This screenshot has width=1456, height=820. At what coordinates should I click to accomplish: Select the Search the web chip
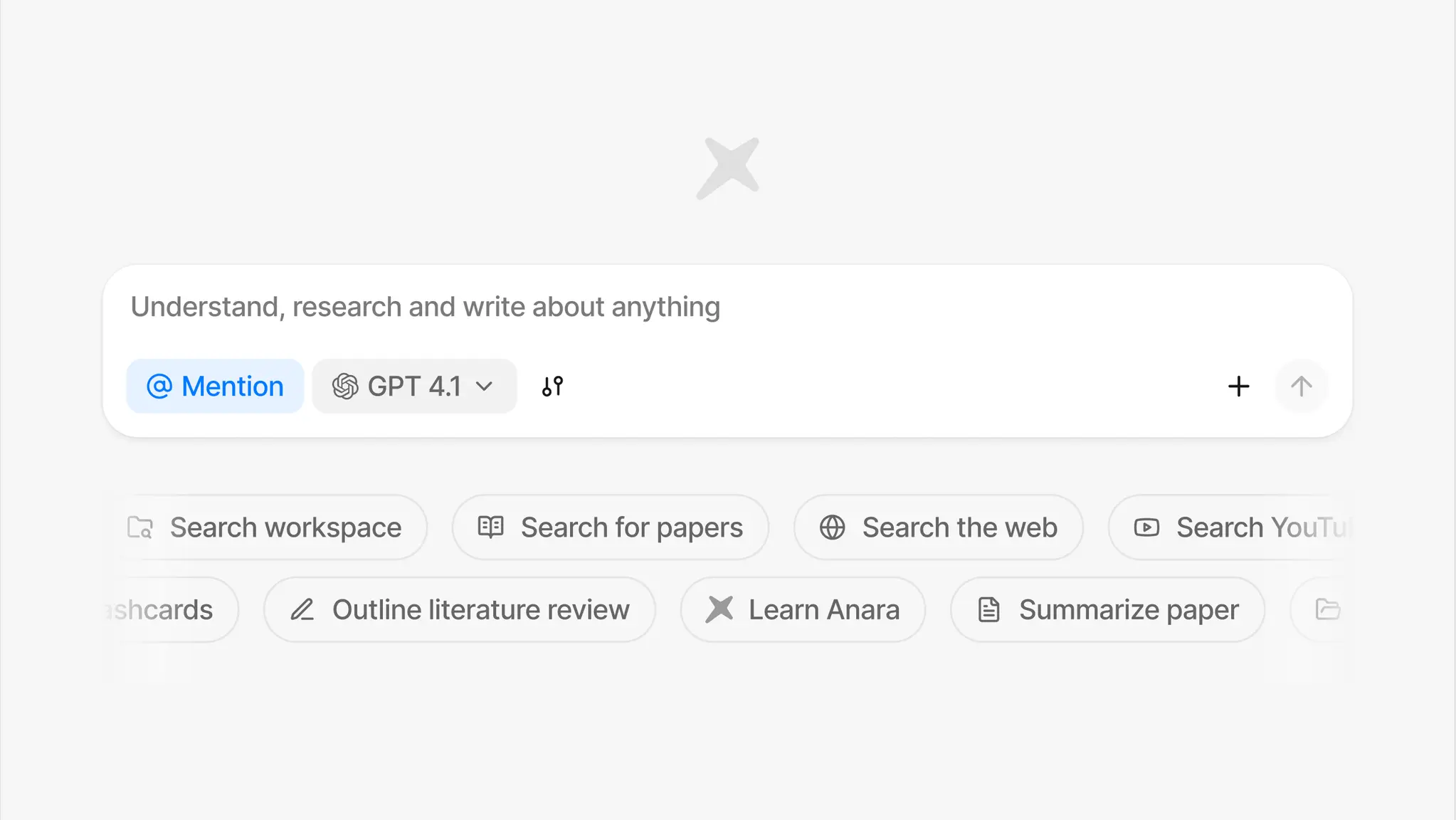pos(939,527)
